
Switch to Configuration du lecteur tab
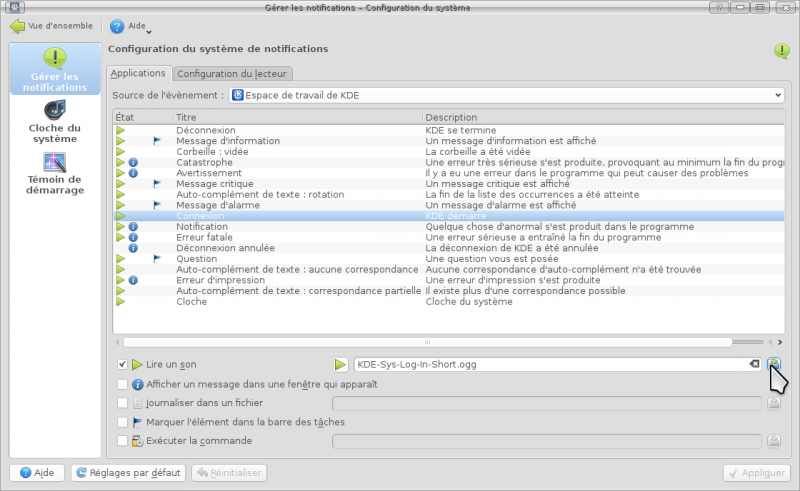tap(232, 73)
